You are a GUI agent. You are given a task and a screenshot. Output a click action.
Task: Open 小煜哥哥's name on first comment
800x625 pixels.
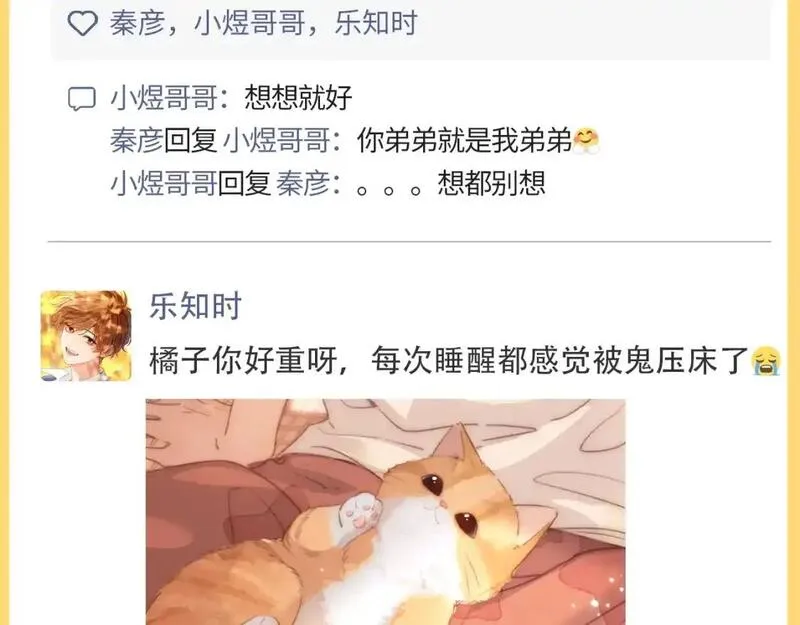pos(164,98)
